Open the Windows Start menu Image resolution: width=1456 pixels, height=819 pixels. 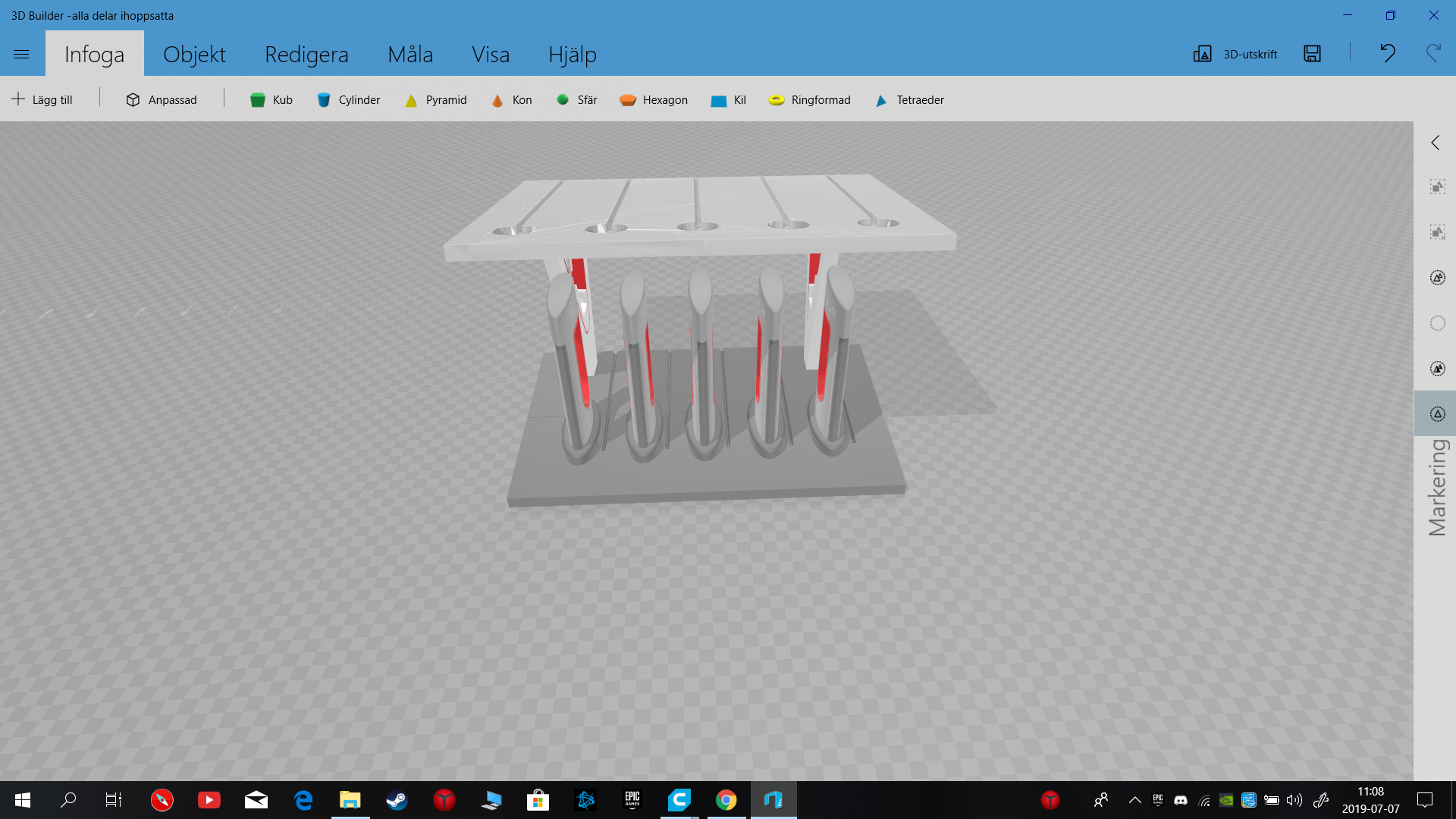pyautogui.click(x=23, y=800)
